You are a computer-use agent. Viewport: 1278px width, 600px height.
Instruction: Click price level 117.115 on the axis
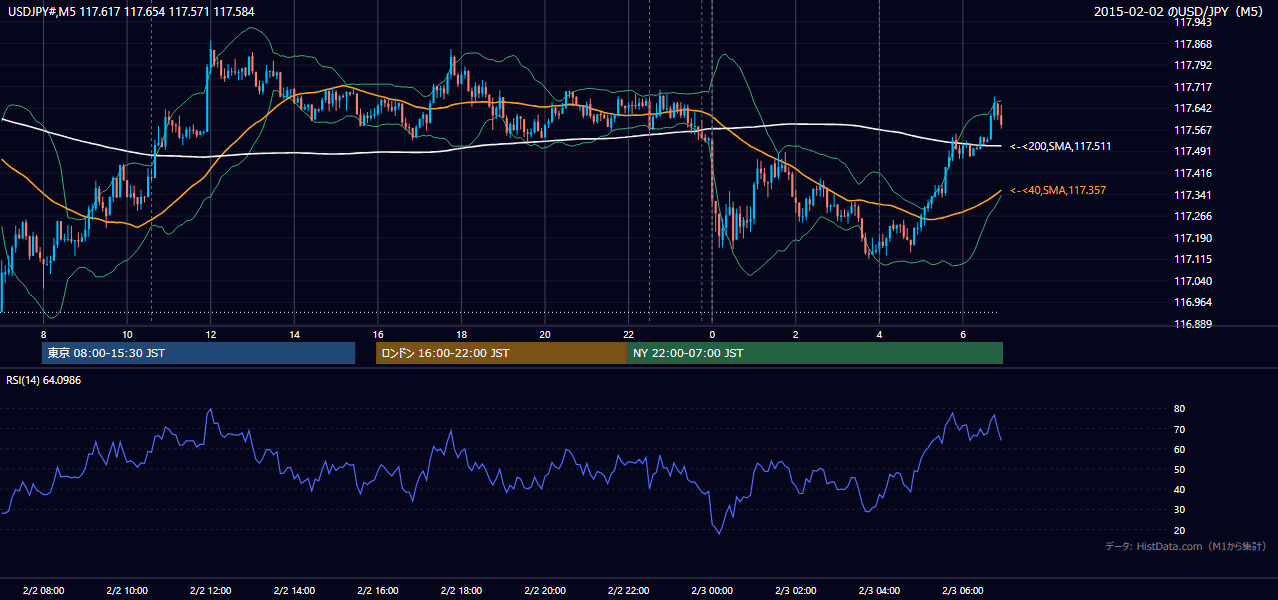(1192, 259)
